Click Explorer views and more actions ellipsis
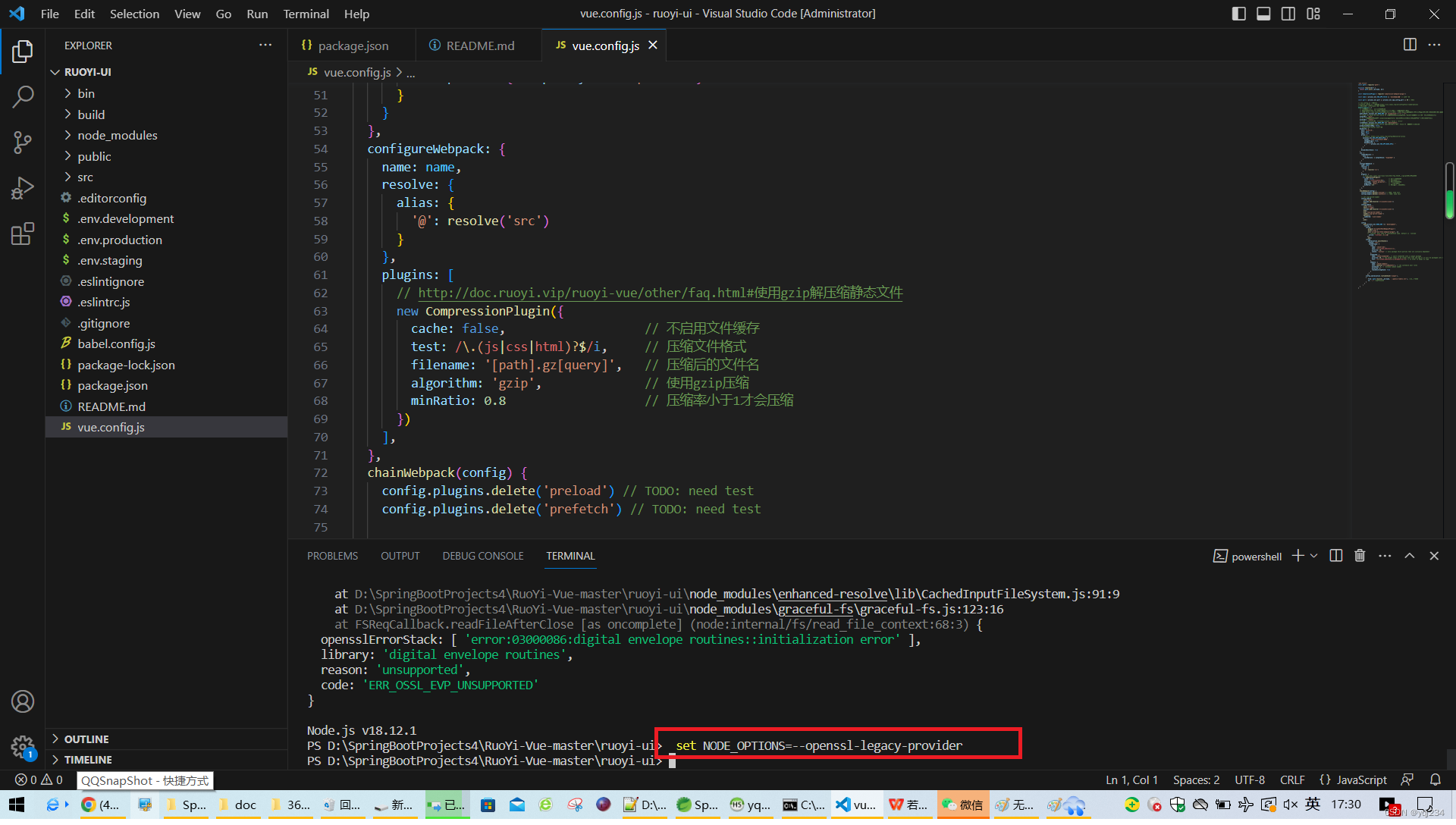The image size is (1456, 825). (265, 45)
